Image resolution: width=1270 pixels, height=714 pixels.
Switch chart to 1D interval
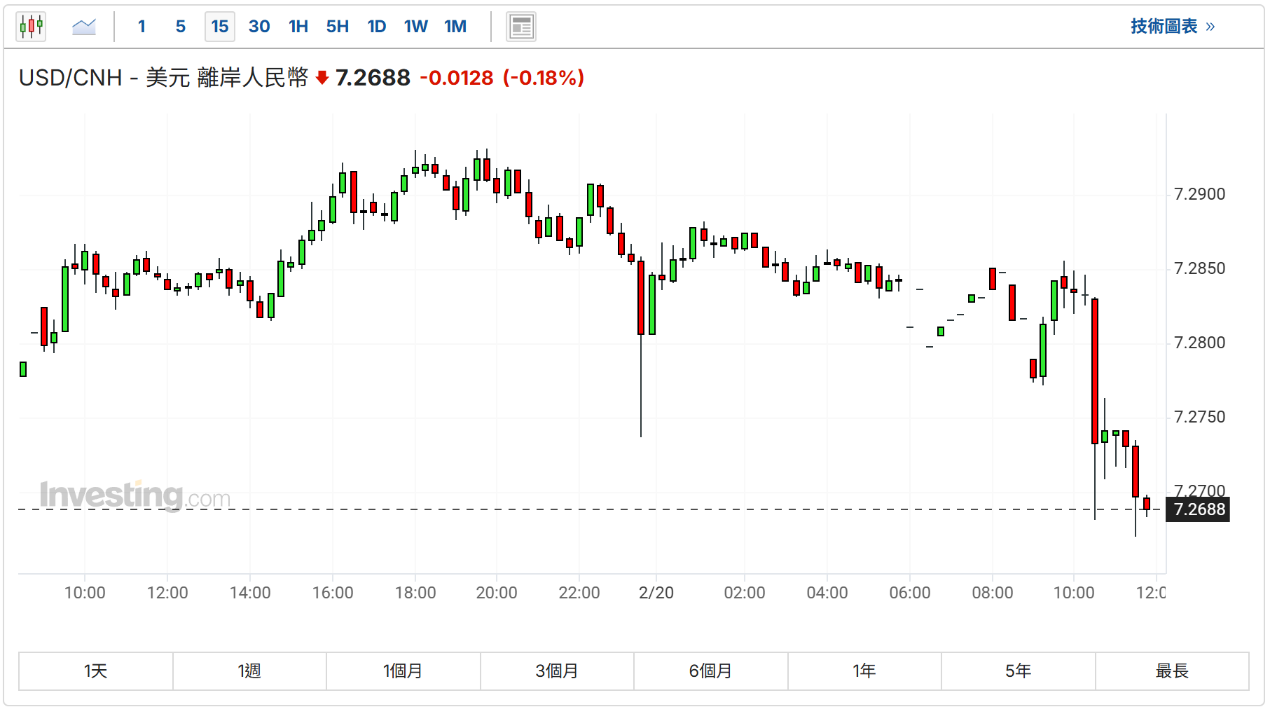pos(376,26)
